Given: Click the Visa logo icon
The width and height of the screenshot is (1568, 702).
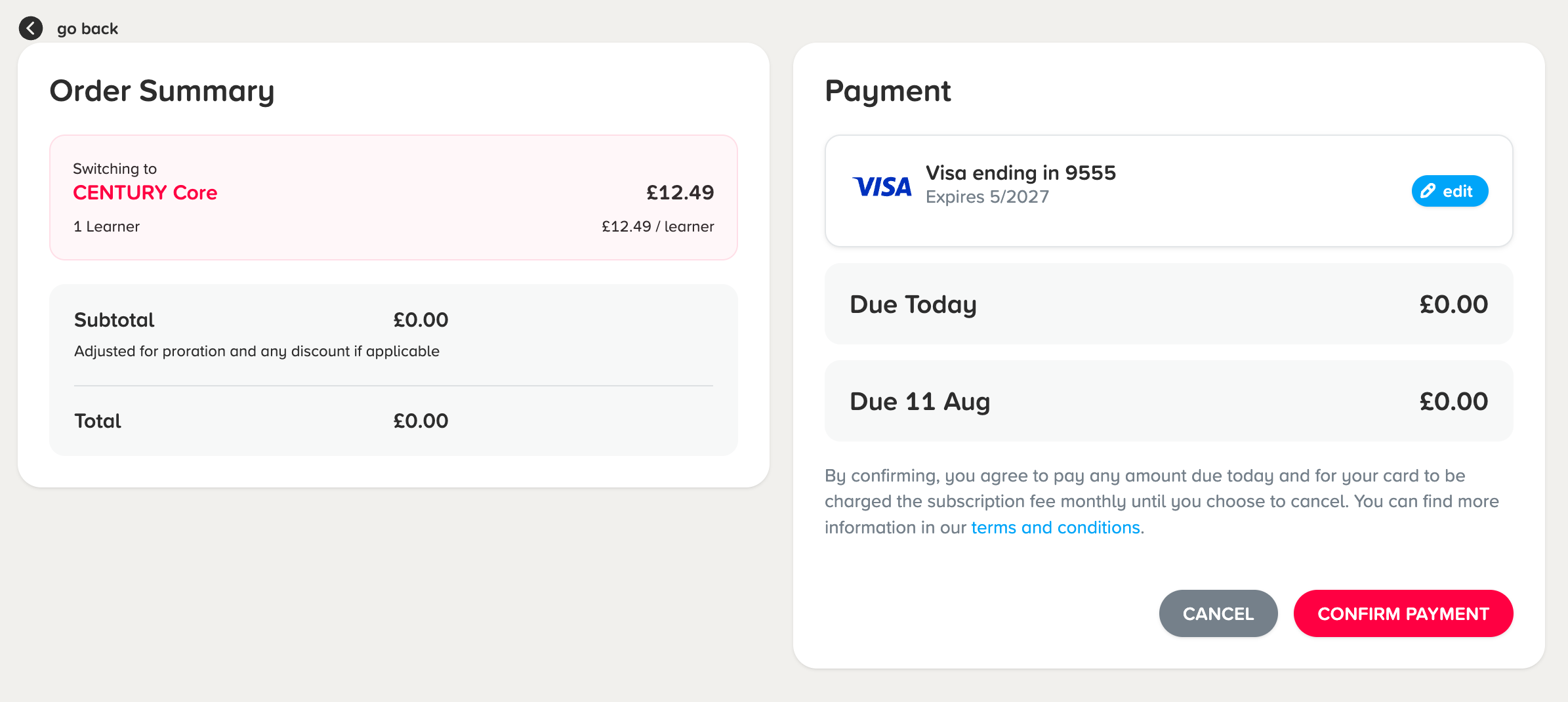Looking at the screenshot, I should point(882,187).
